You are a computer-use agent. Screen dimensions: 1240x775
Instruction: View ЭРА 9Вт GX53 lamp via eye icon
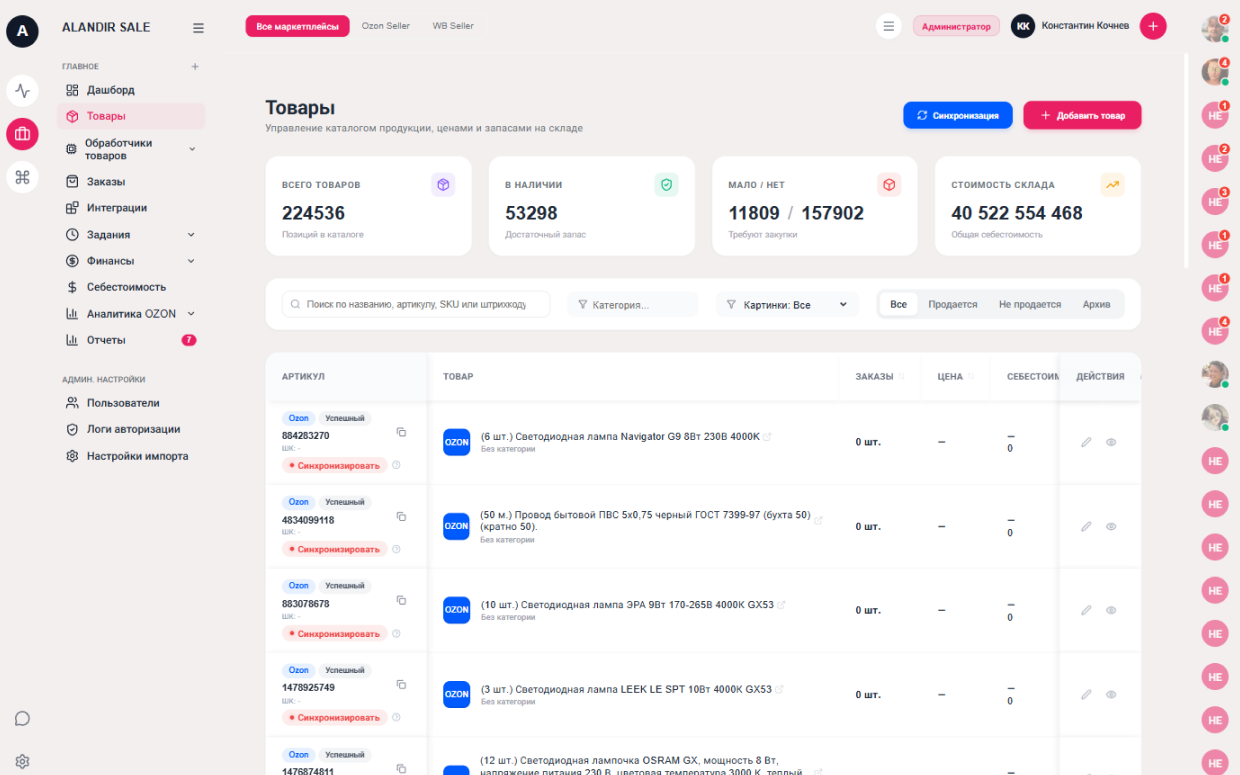(x=1111, y=610)
